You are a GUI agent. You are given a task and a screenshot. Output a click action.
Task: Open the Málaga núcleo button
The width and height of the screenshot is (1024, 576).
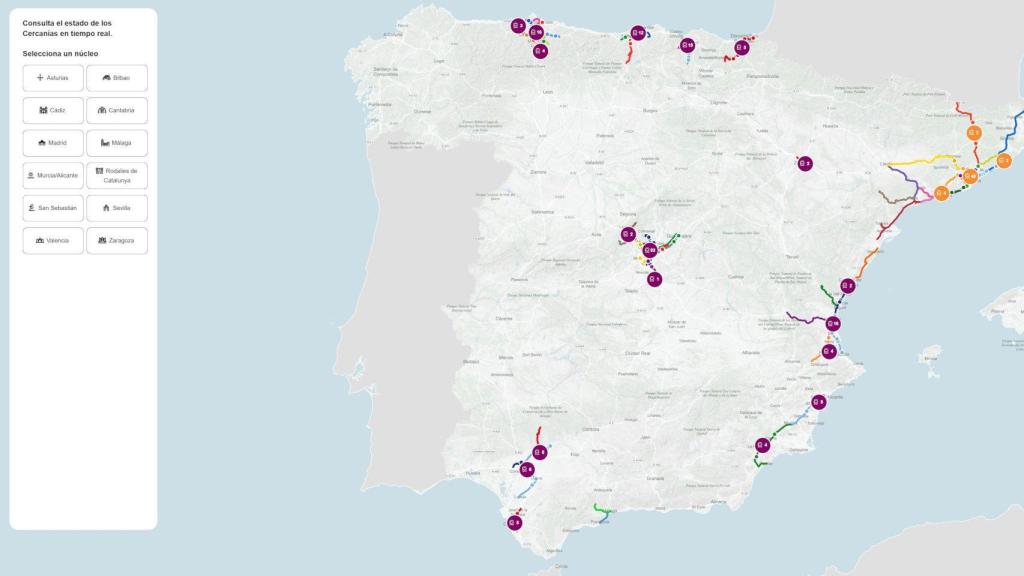(116, 142)
